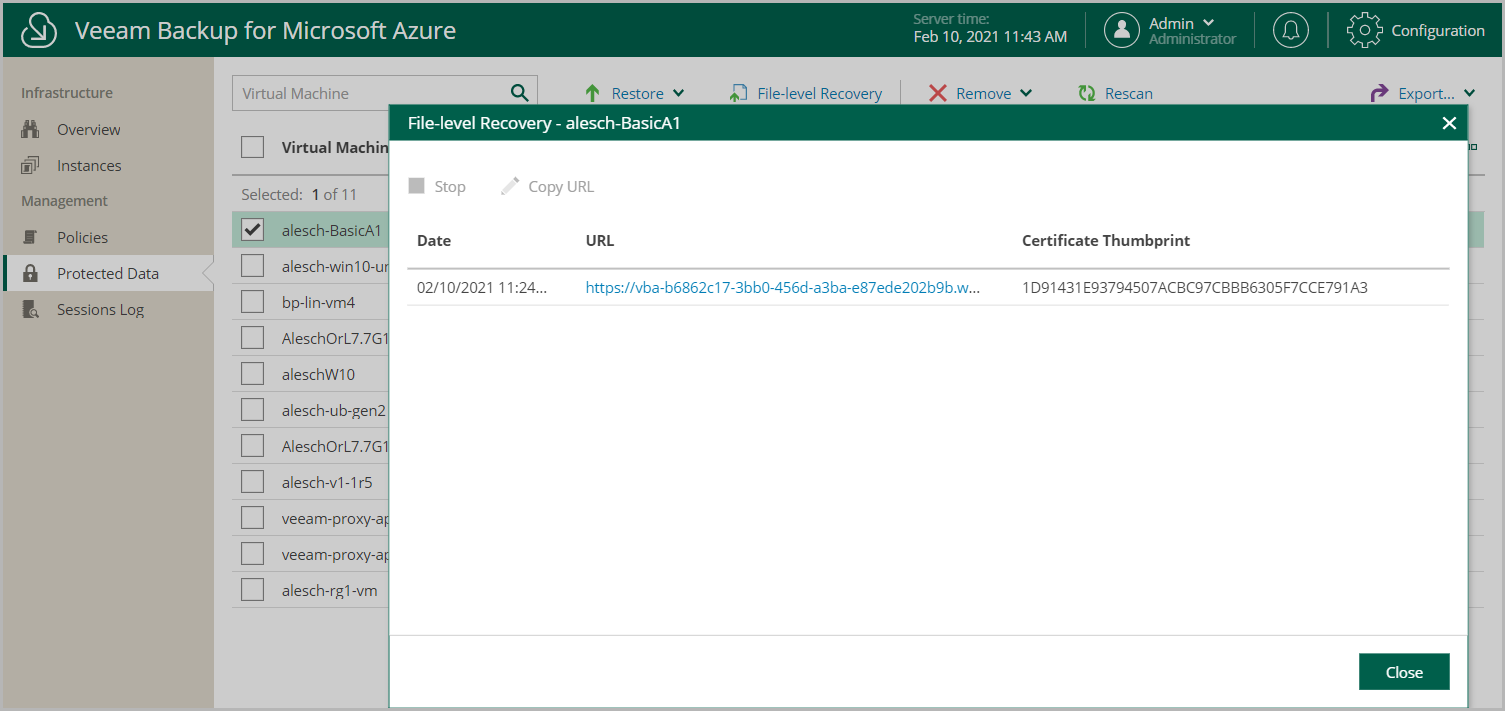
Task: Click the Stop square icon in dialog
Action: point(417,186)
